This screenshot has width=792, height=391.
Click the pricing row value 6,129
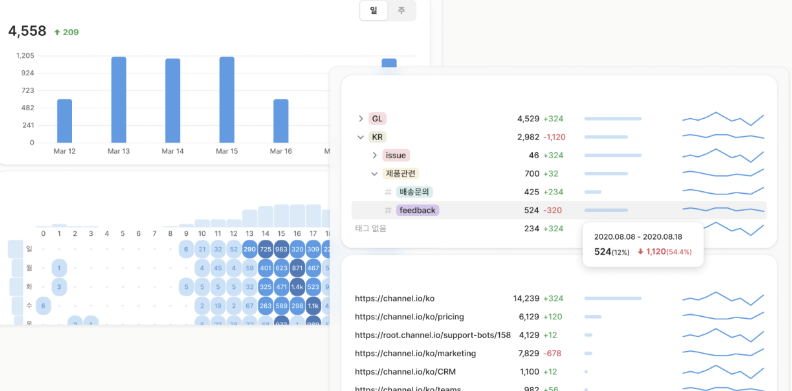(528, 317)
